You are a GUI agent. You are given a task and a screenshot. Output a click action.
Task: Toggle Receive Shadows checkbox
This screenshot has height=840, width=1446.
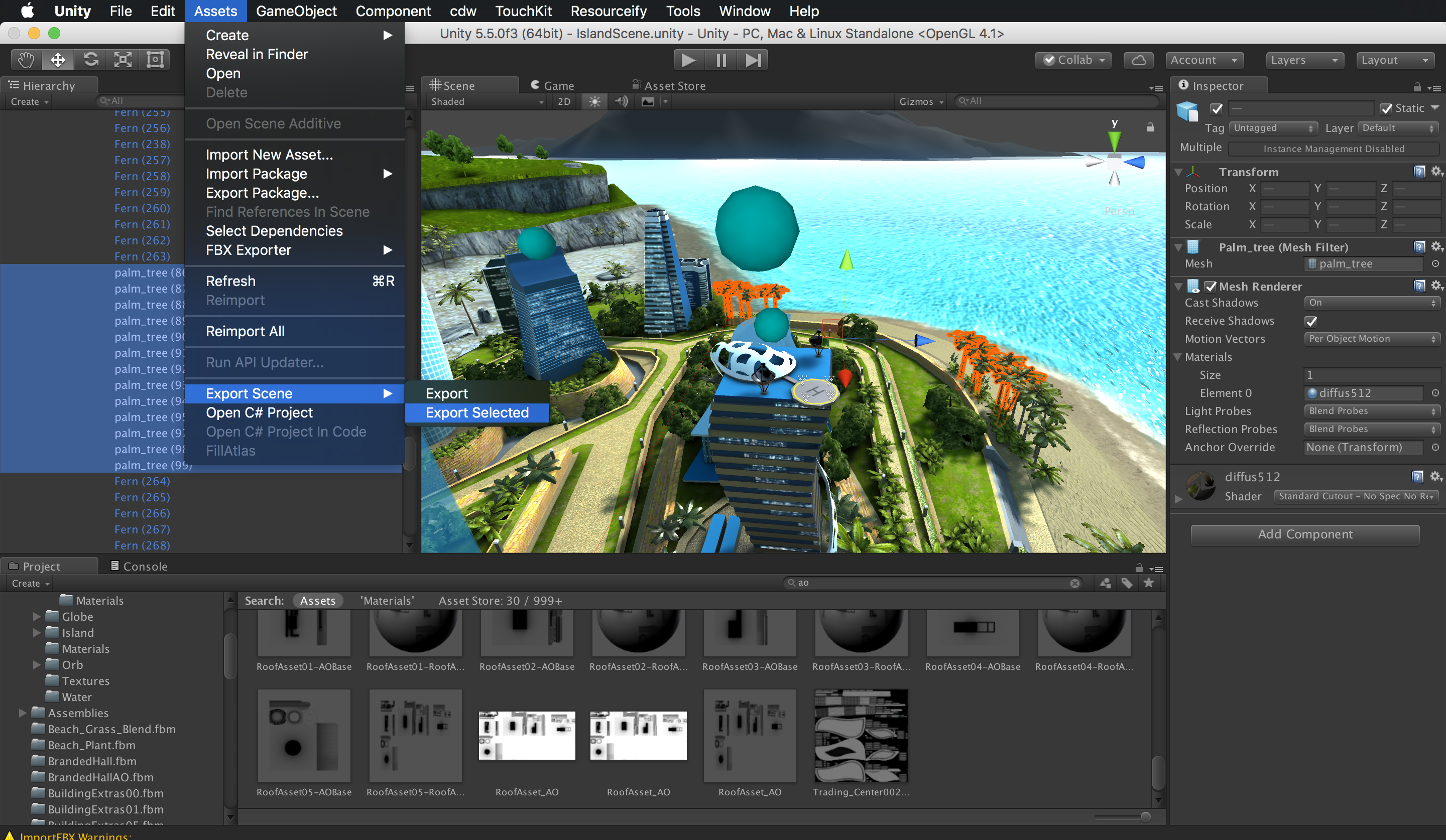1311,321
